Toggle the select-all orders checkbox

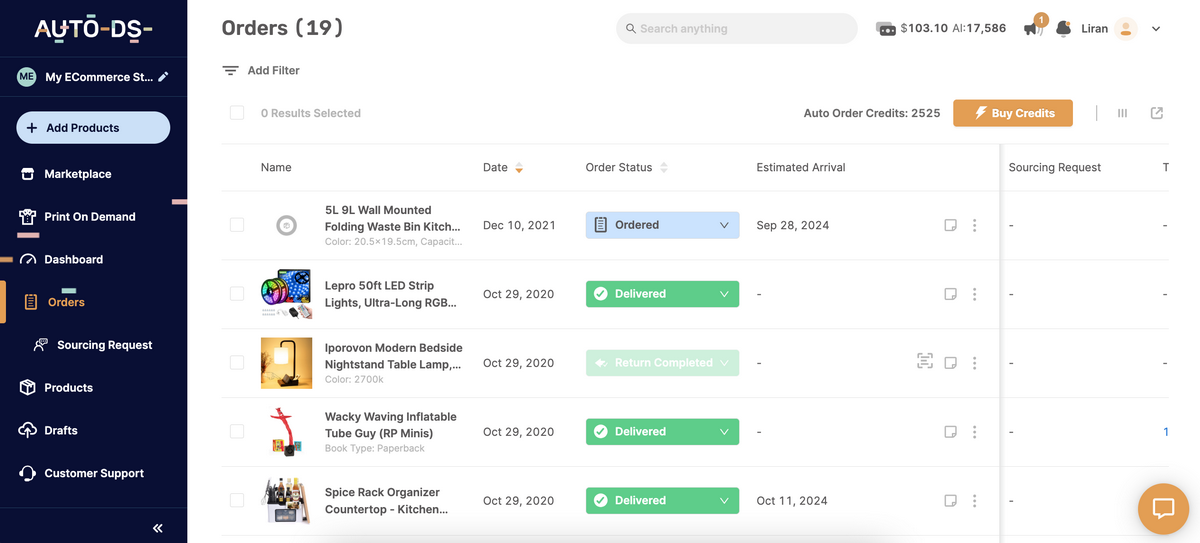[x=237, y=113]
